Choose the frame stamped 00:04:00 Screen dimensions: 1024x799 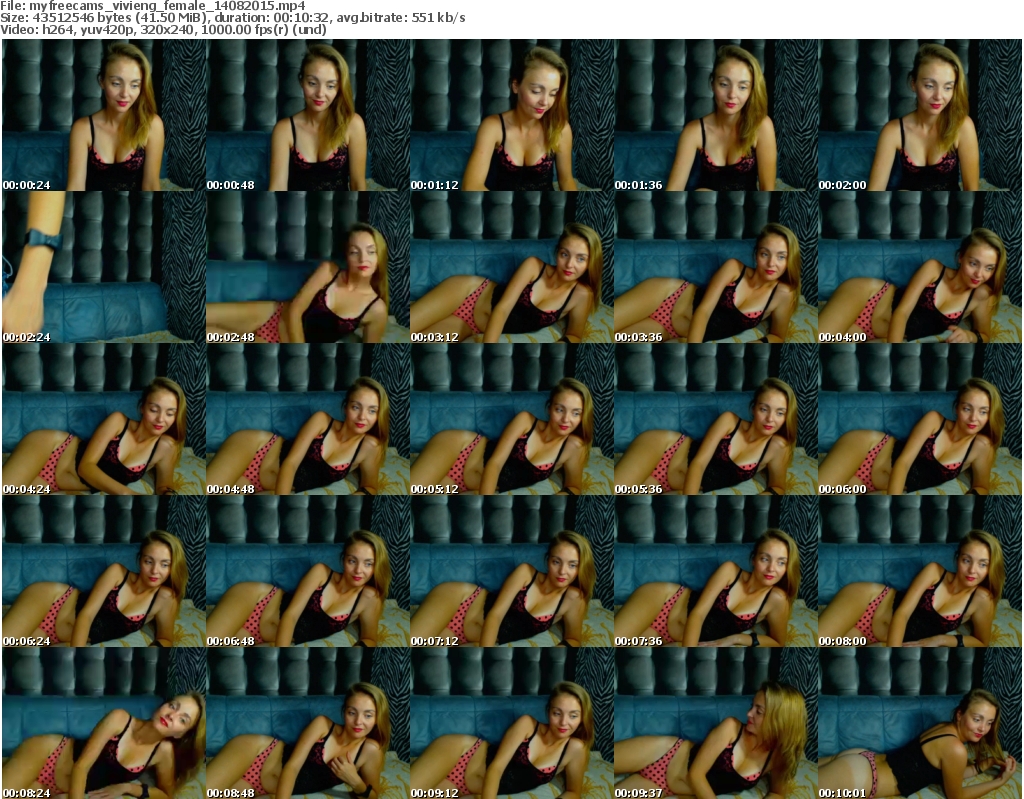pyautogui.click(x=920, y=267)
